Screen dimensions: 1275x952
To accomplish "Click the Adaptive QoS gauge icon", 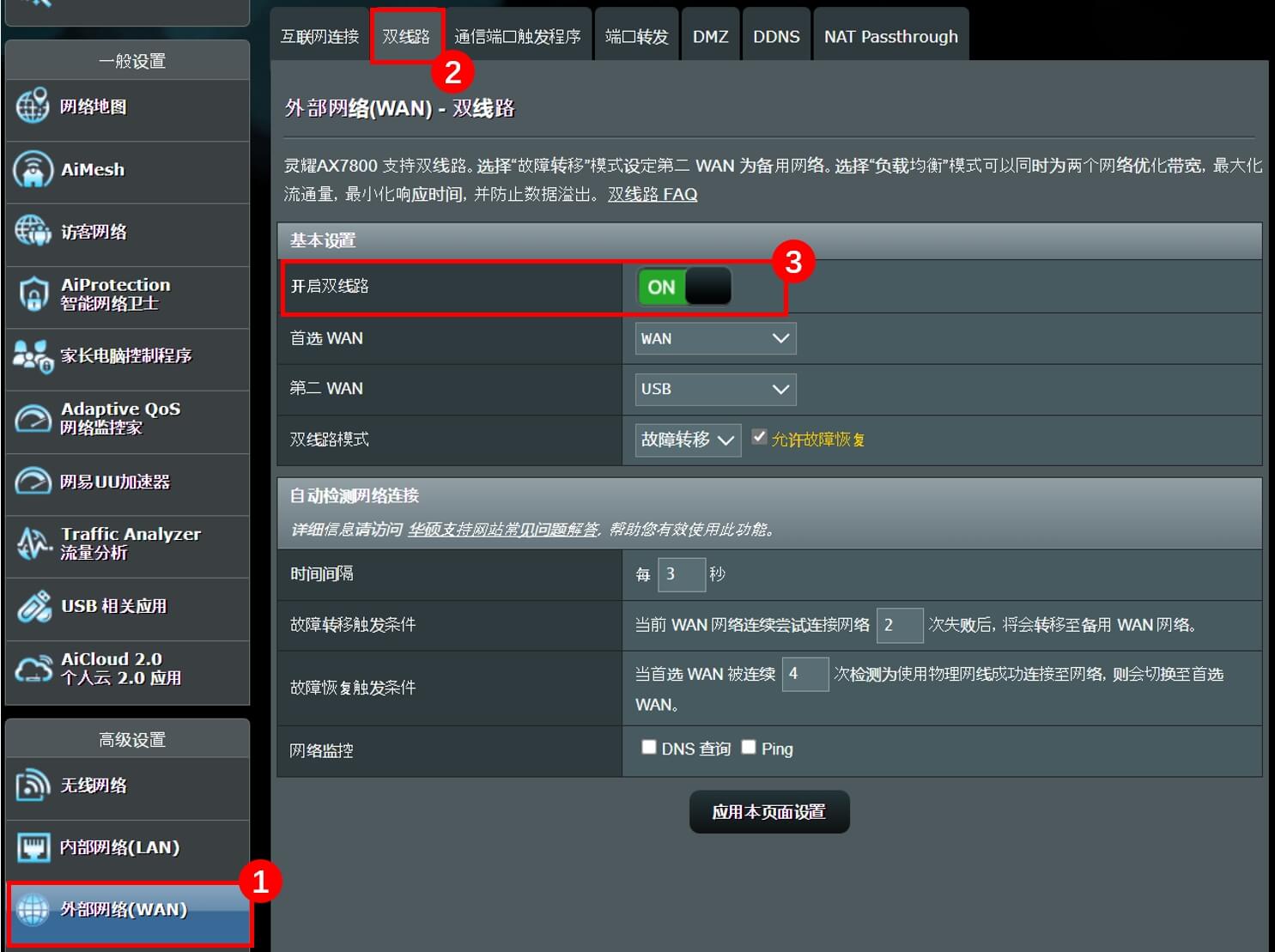I will click(33, 418).
